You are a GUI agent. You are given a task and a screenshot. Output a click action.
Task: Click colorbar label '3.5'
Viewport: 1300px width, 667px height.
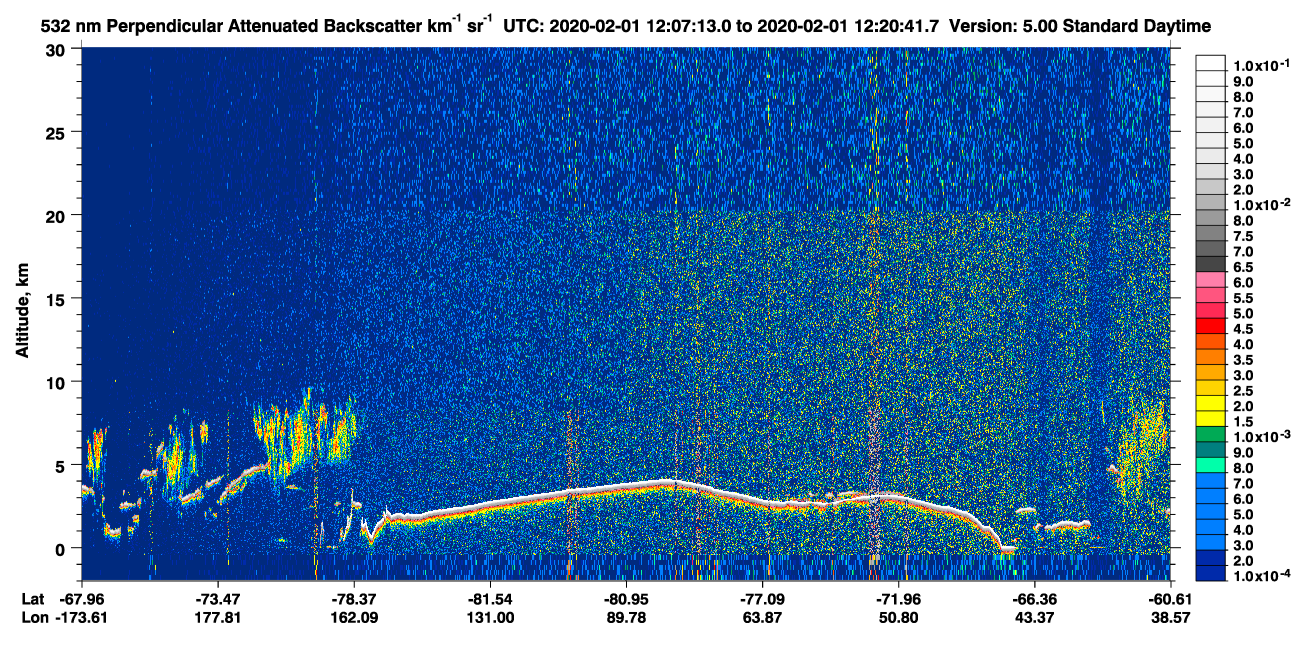(x=1243, y=359)
